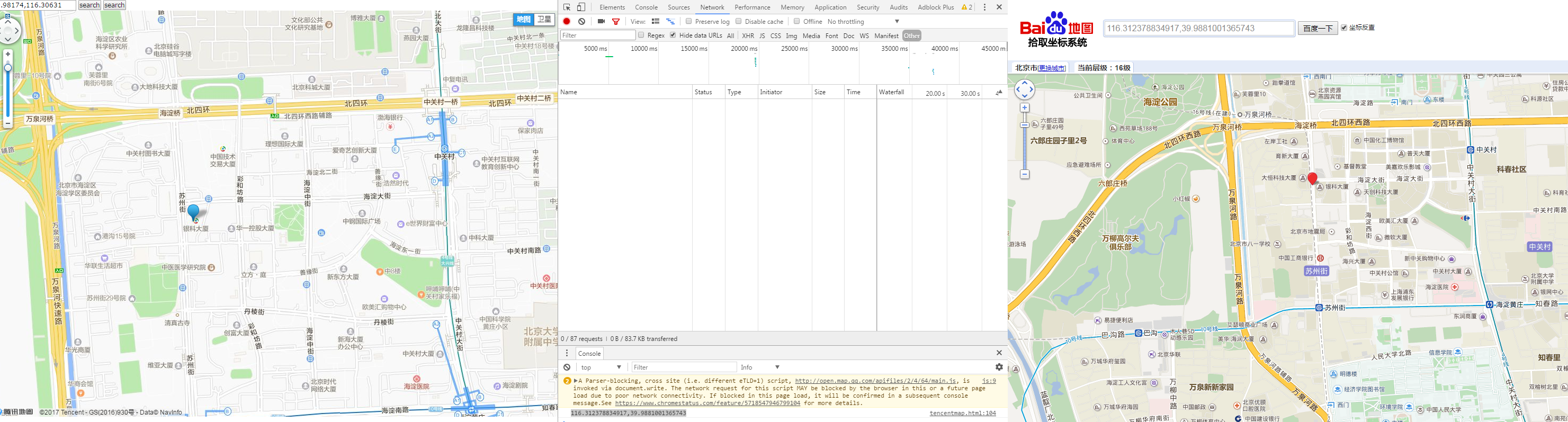Toggle the red network filter funnel
Viewport: 1568px width, 422px height.
coord(616,21)
